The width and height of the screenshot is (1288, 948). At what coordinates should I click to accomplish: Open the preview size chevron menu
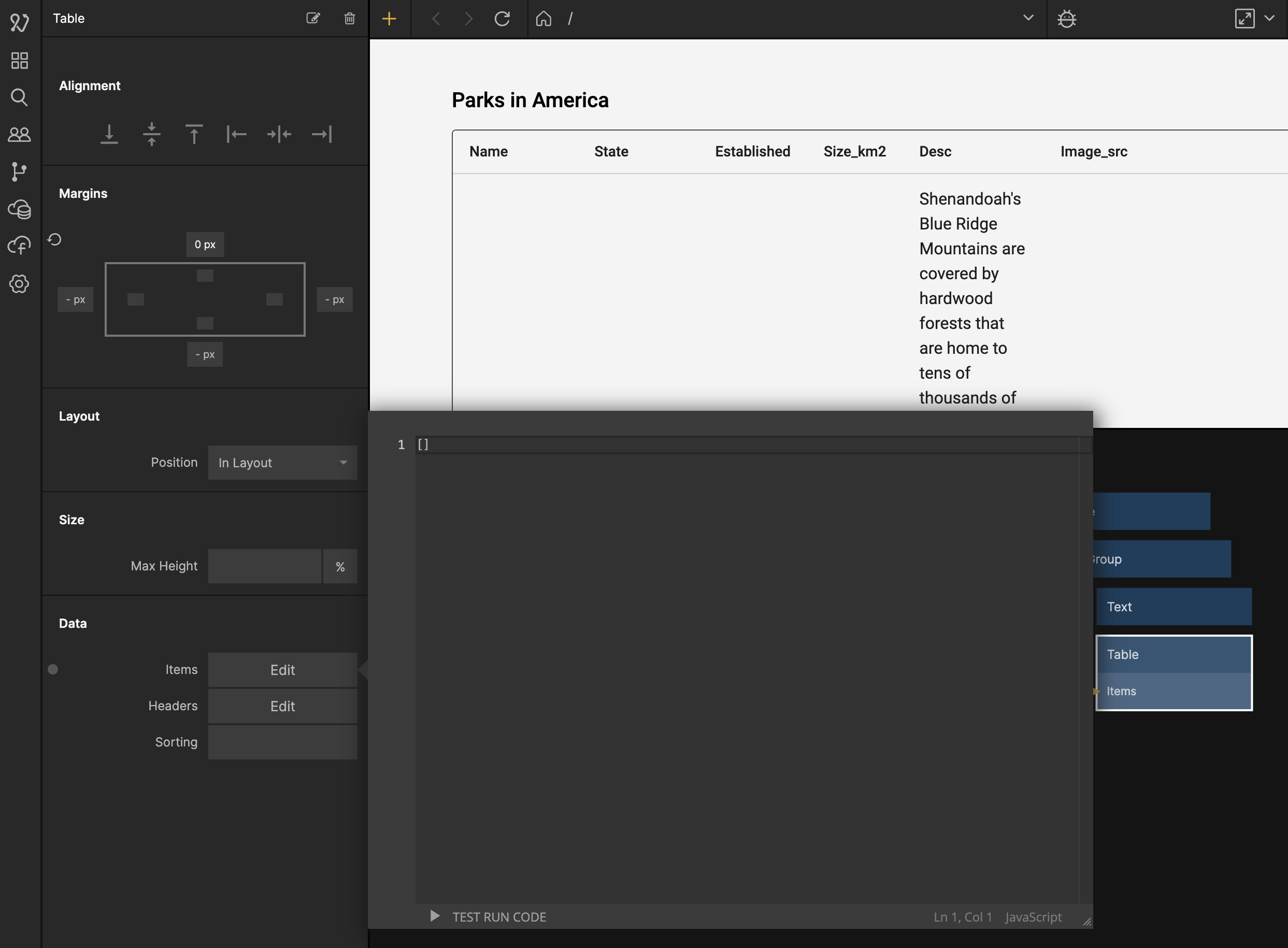1269,18
